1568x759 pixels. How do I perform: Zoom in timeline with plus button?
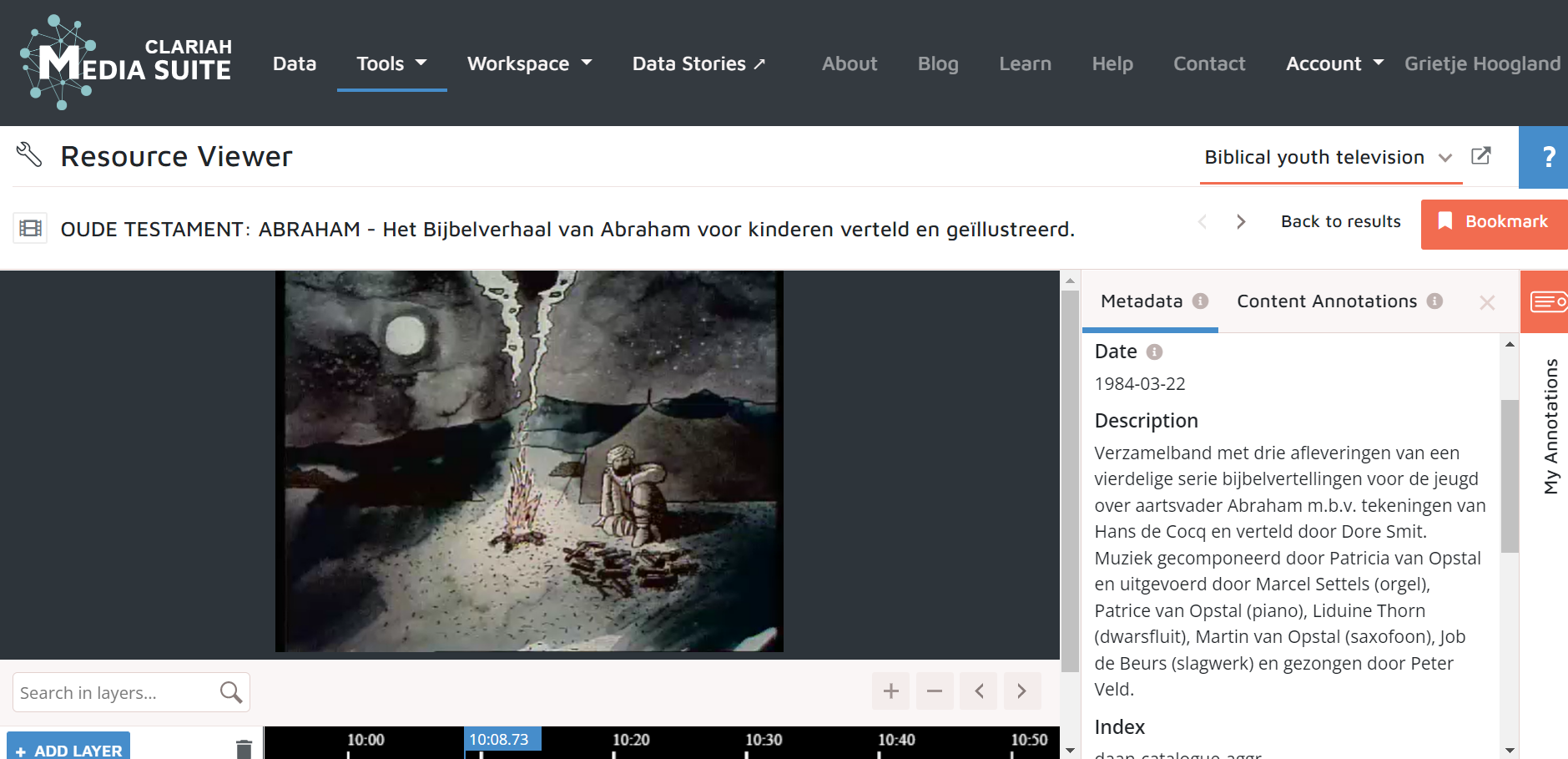(x=890, y=691)
